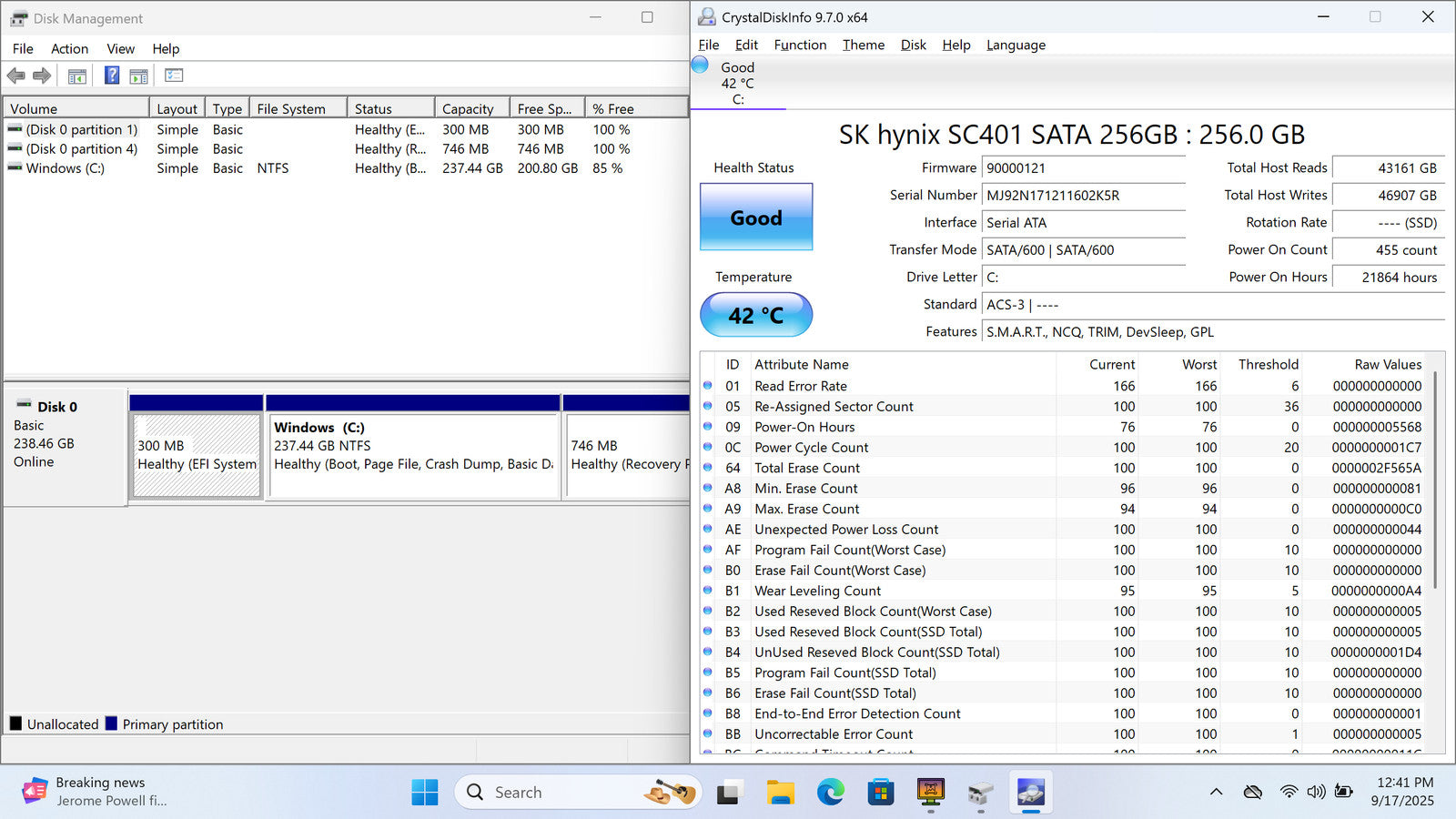Image resolution: width=1456 pixels, height=819 pixels.
Task: Open Help via the blue question mark icon
Action: 112,76
